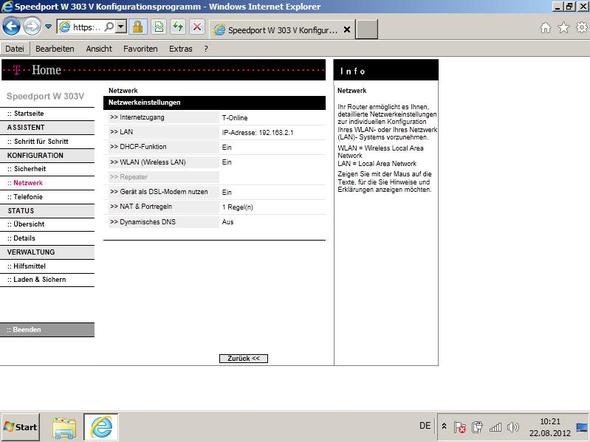
Task: Click the compatibility view page icon
Action: (x=159, y=27)
